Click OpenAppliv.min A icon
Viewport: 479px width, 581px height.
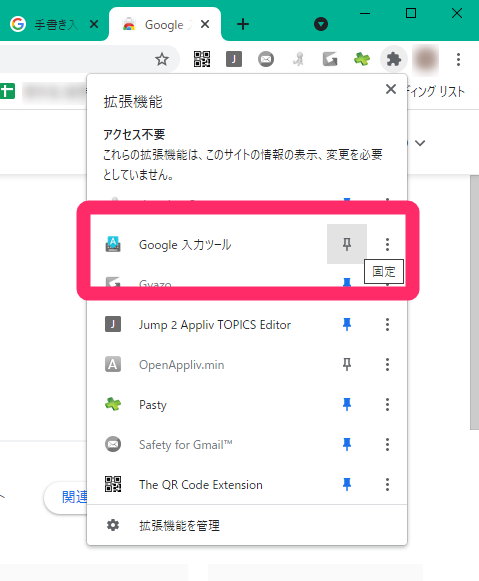pyautogui.click(x=113, y=365)
